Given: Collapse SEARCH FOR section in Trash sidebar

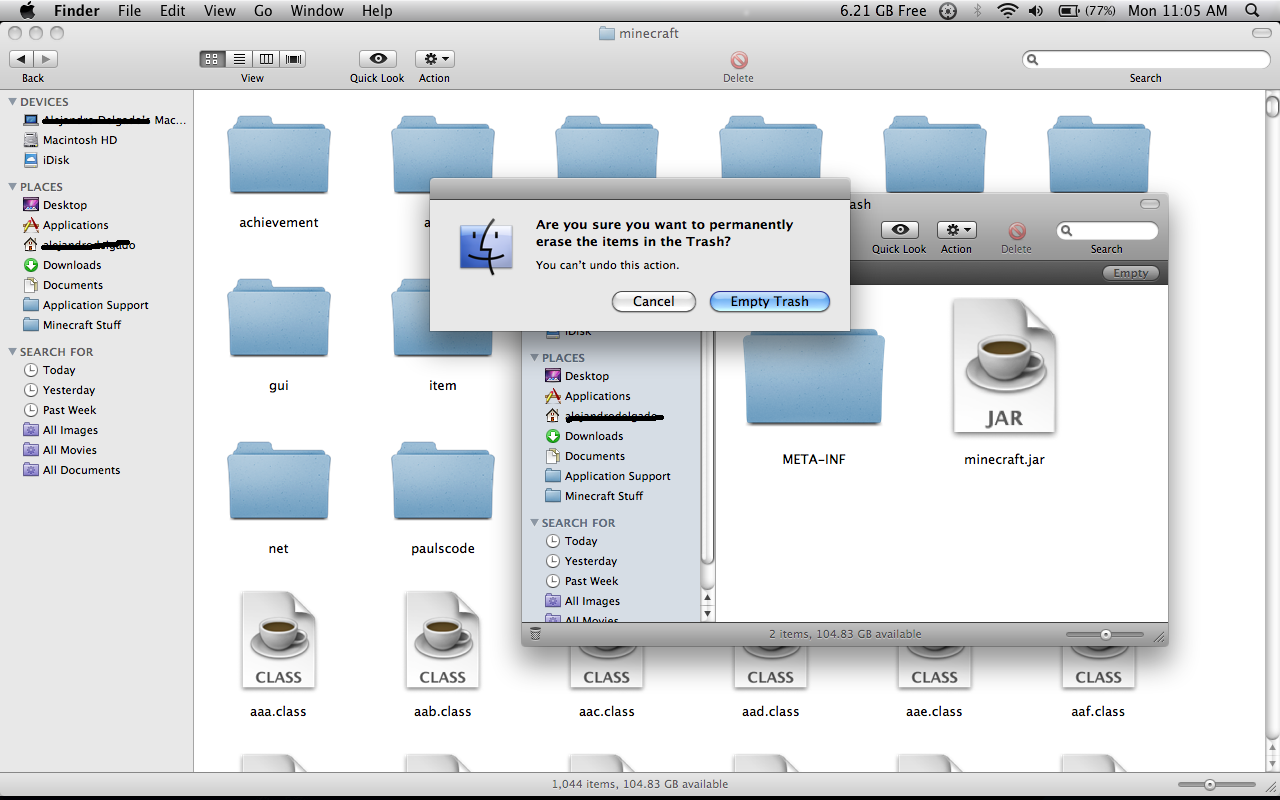Looking at the screenshot, I should click(534, 523).
